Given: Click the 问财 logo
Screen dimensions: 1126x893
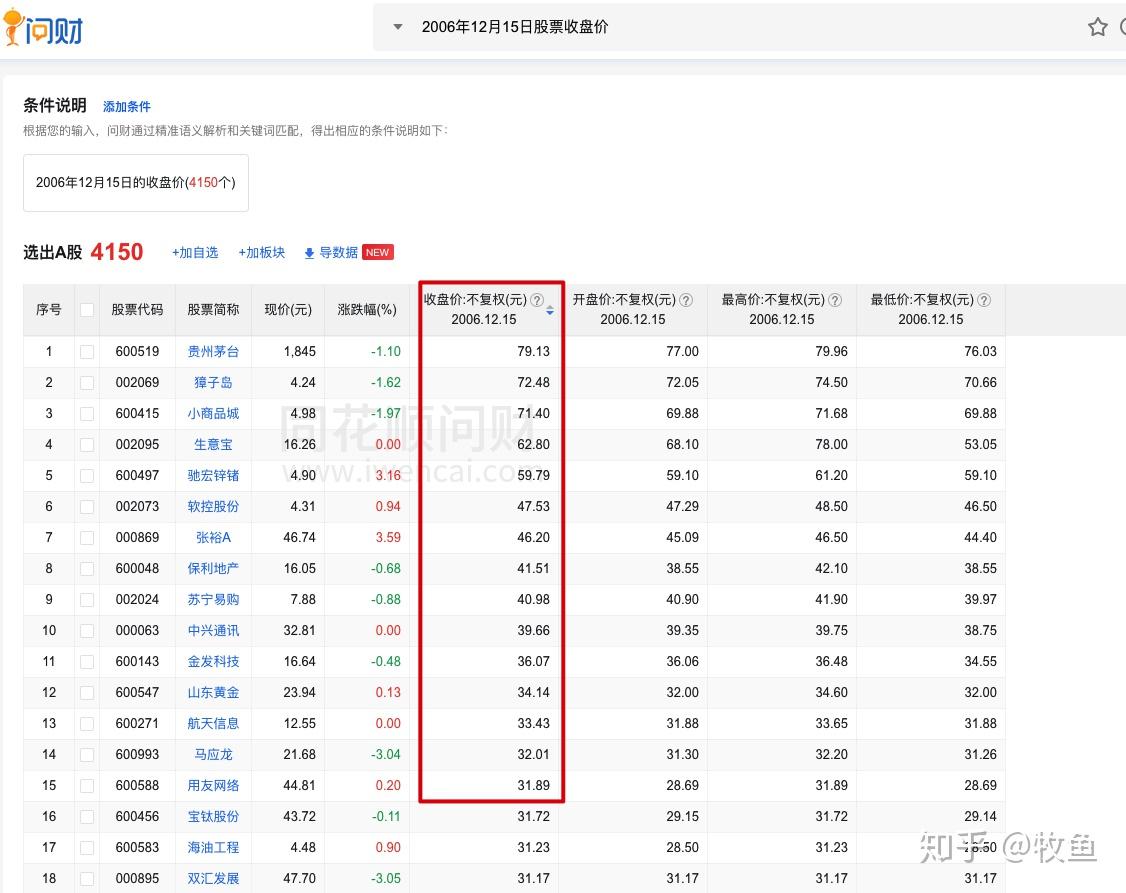Looking at the screenshot, I should click(43, 28).
